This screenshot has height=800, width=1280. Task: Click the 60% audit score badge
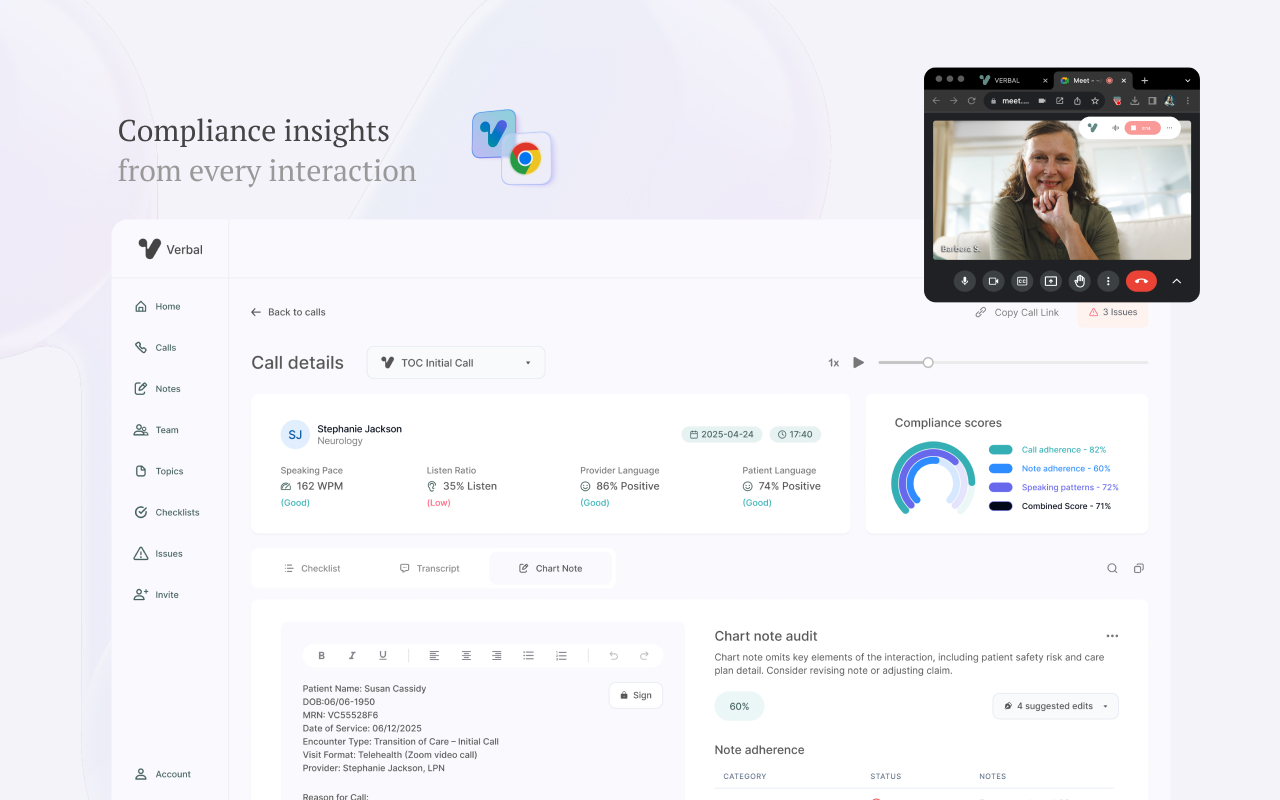click(x=739, y=706)
